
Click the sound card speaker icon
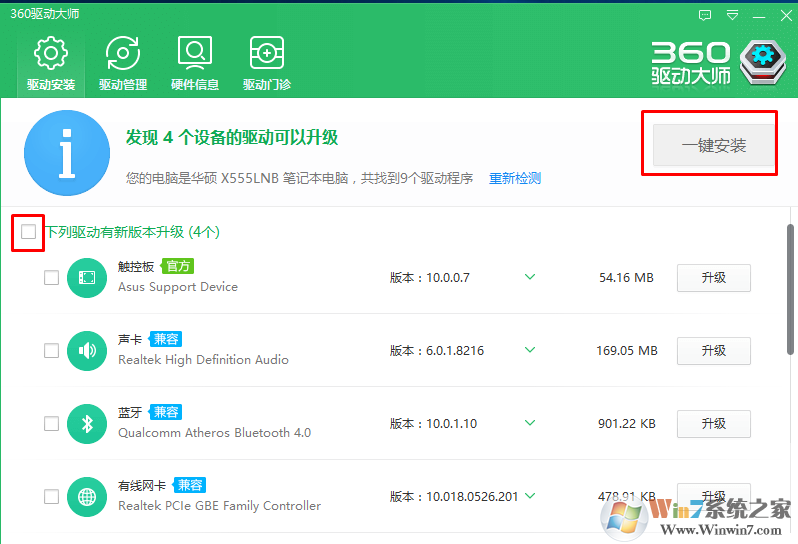(87, 351)
